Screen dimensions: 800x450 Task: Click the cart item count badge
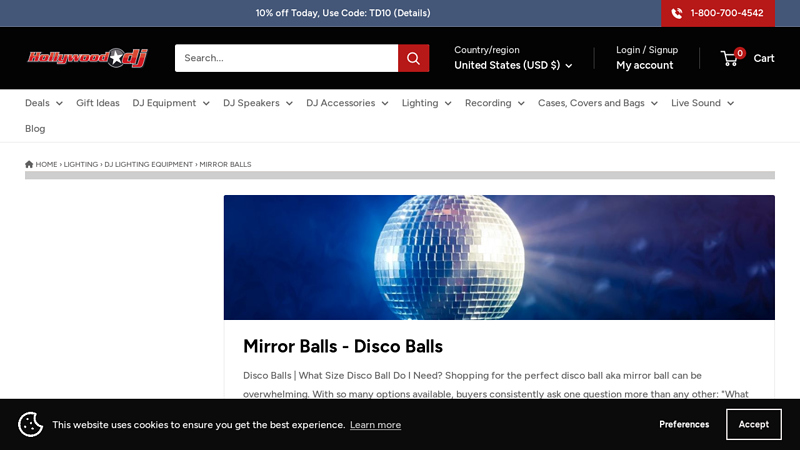(x=740, y=53)
